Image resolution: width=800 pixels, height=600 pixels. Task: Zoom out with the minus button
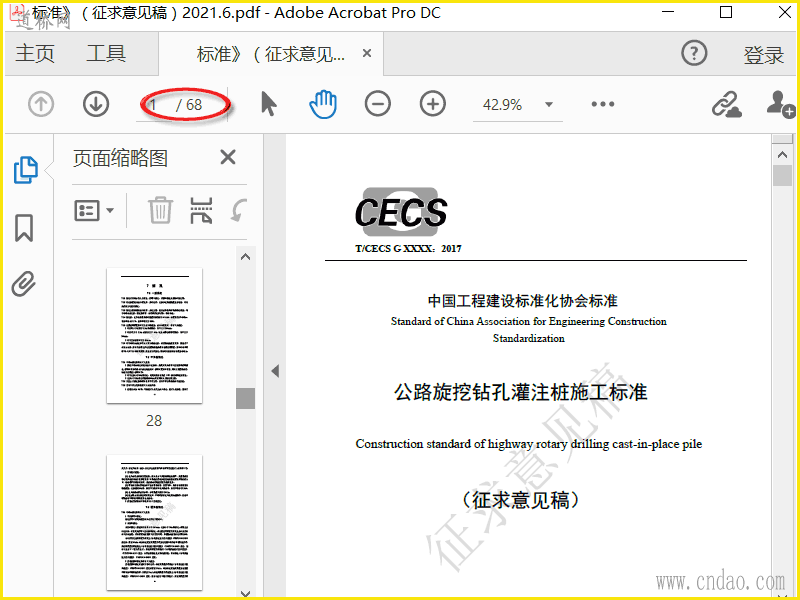click(378, 104)
